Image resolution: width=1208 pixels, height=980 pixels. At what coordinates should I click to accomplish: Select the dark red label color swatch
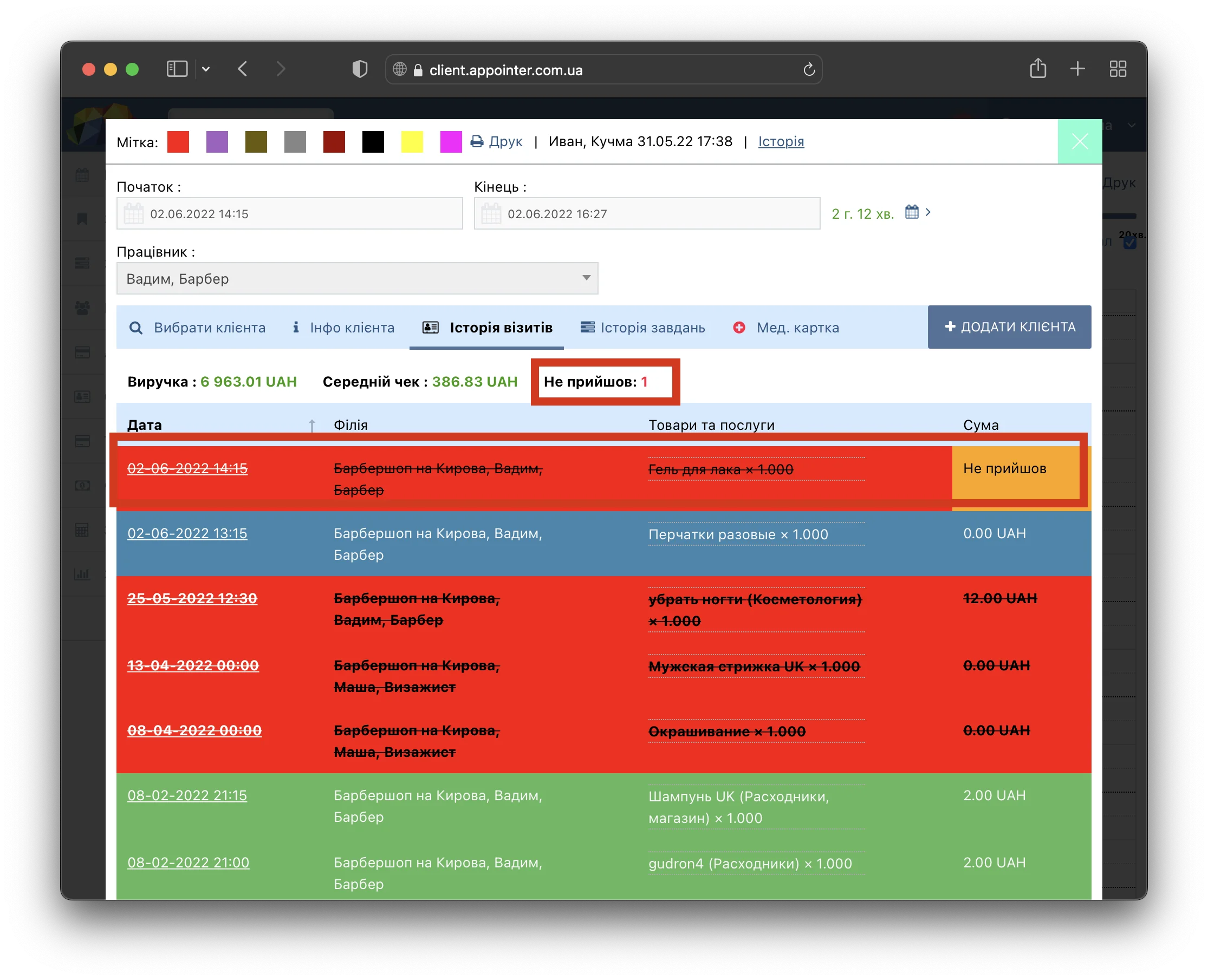(x=334, y=142)
